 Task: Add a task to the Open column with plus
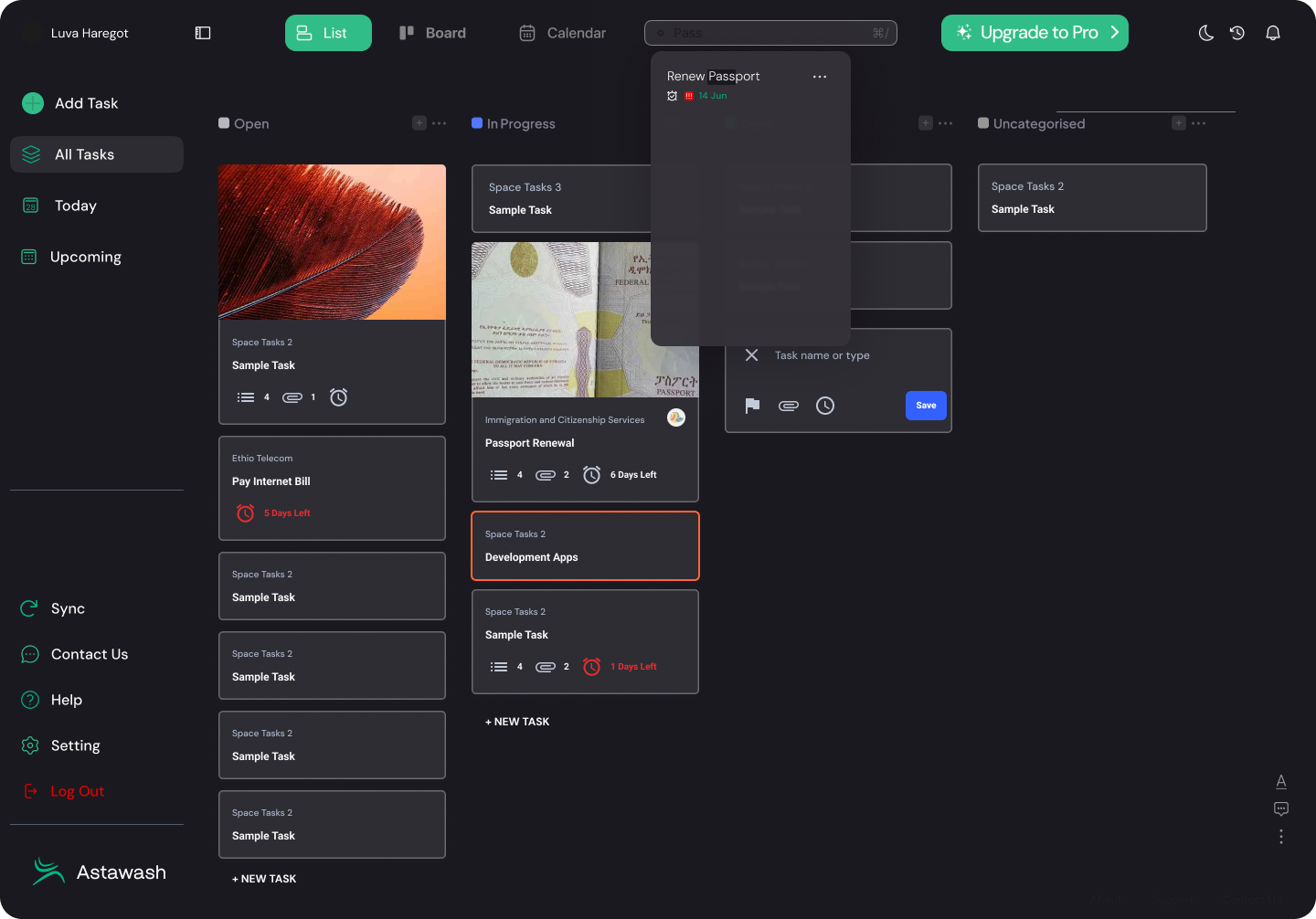[x=419, y=123]
